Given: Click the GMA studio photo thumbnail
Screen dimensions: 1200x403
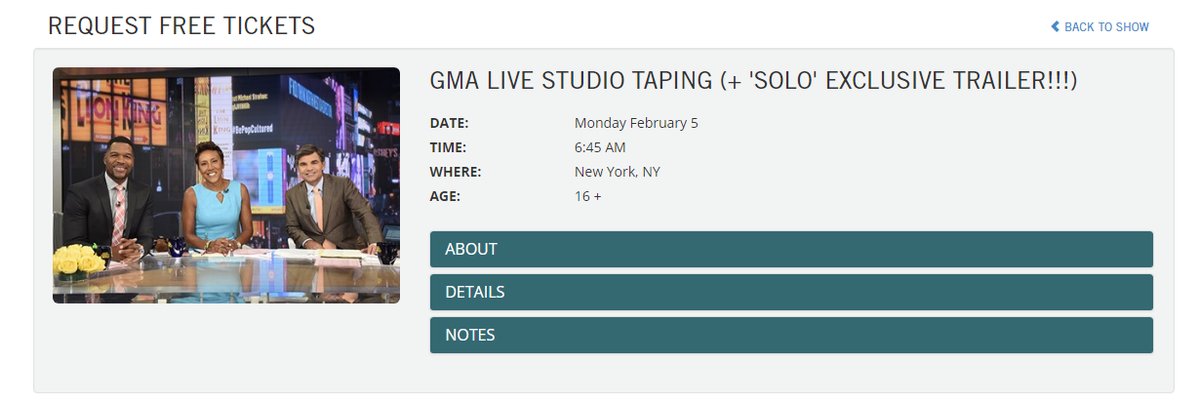Looking at the screenshot, I should (x=226, y=185).
